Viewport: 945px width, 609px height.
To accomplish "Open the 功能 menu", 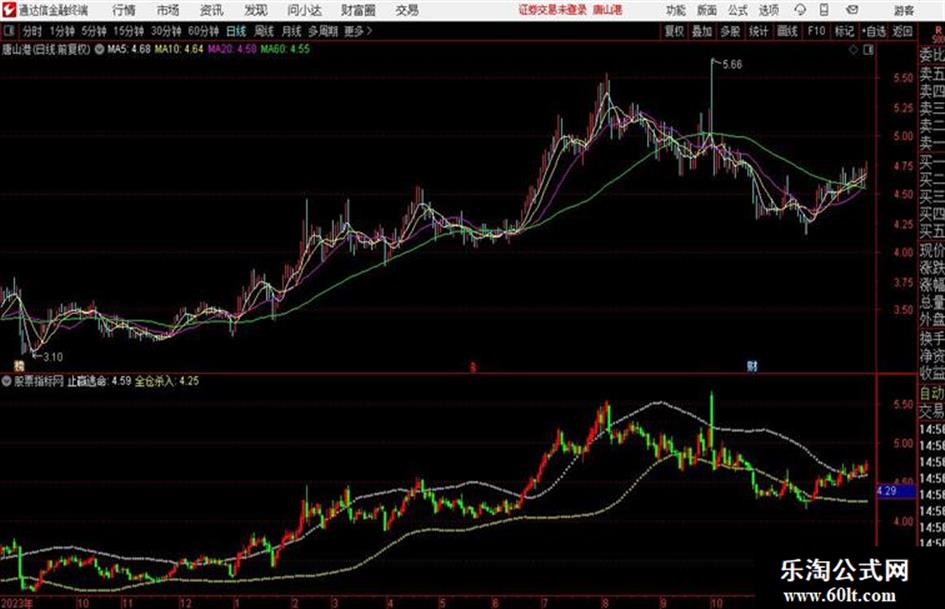I will click(x=676, y=10).
